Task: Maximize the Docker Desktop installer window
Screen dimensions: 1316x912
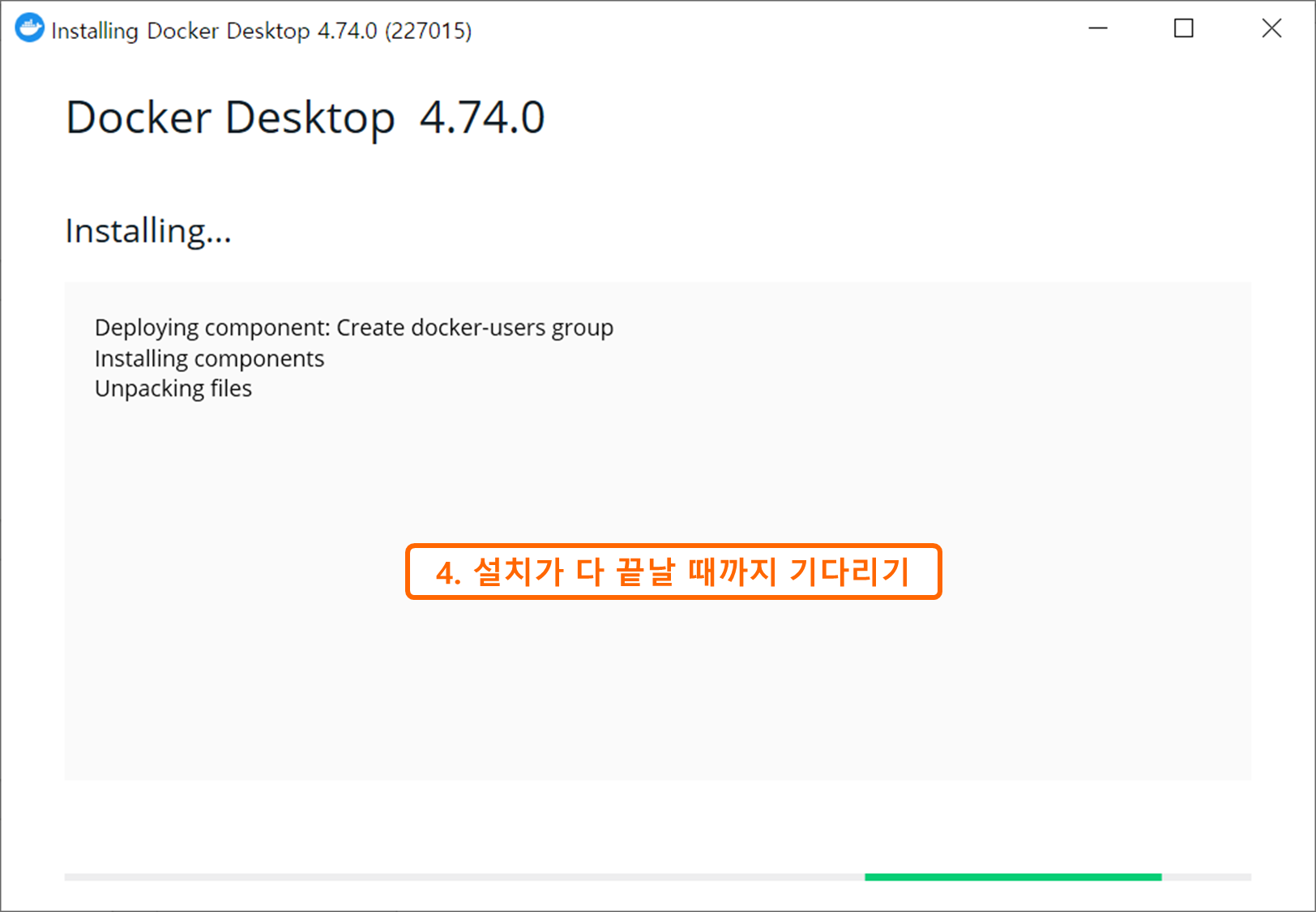Action: coord(1184,28)
